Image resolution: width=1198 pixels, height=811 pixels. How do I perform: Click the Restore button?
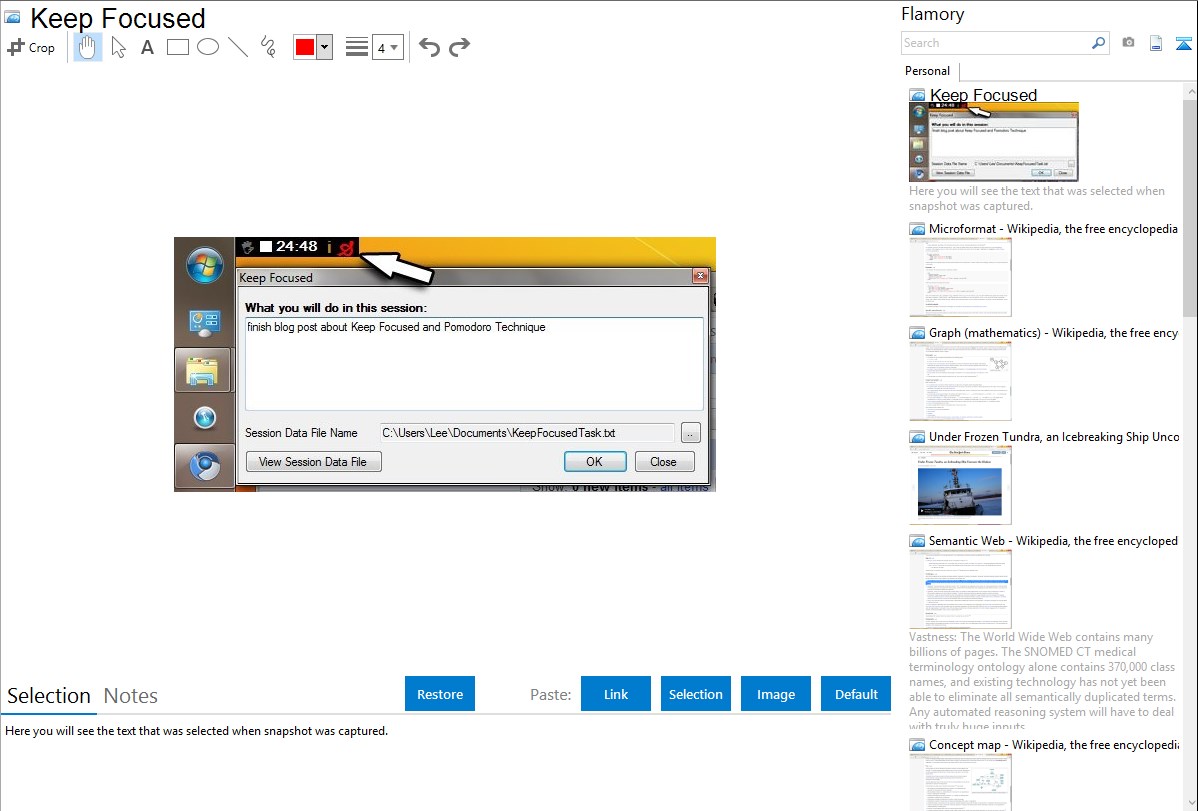[x=440, y=694]
